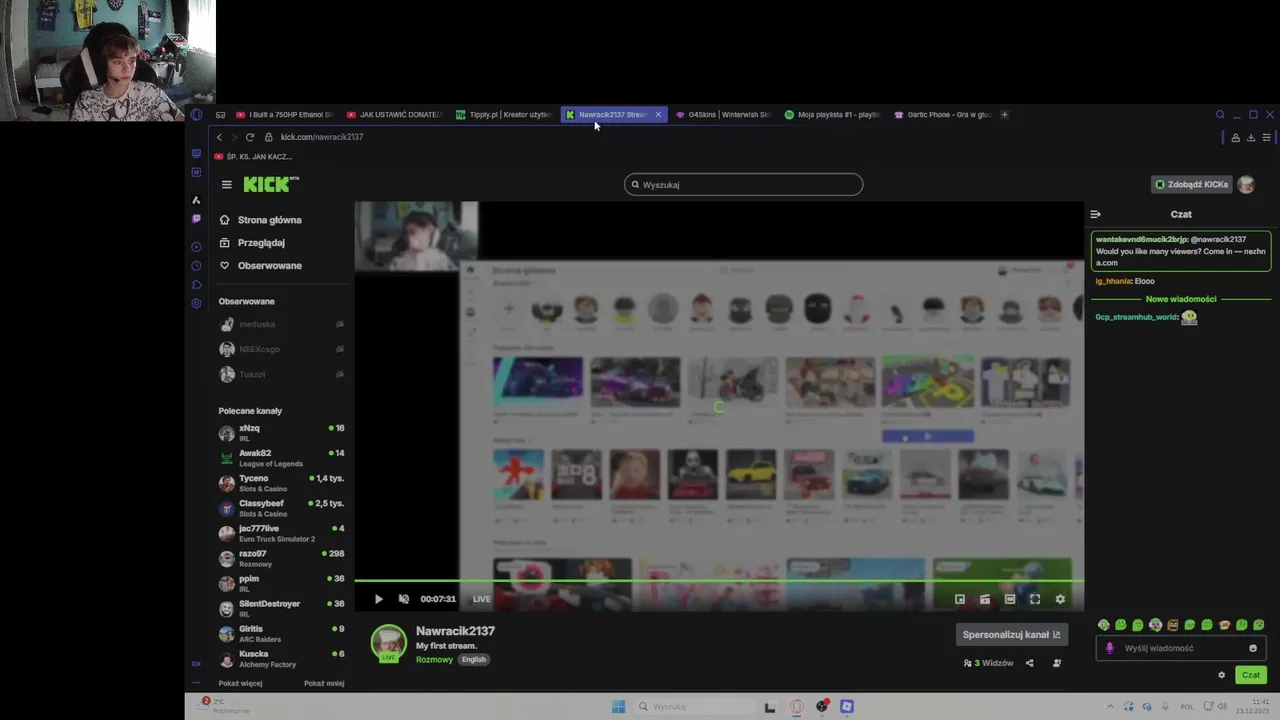The height and width of the screenshot is (720, 1280).
Task: Toggle clip button in player
Action: click(985, 599)
